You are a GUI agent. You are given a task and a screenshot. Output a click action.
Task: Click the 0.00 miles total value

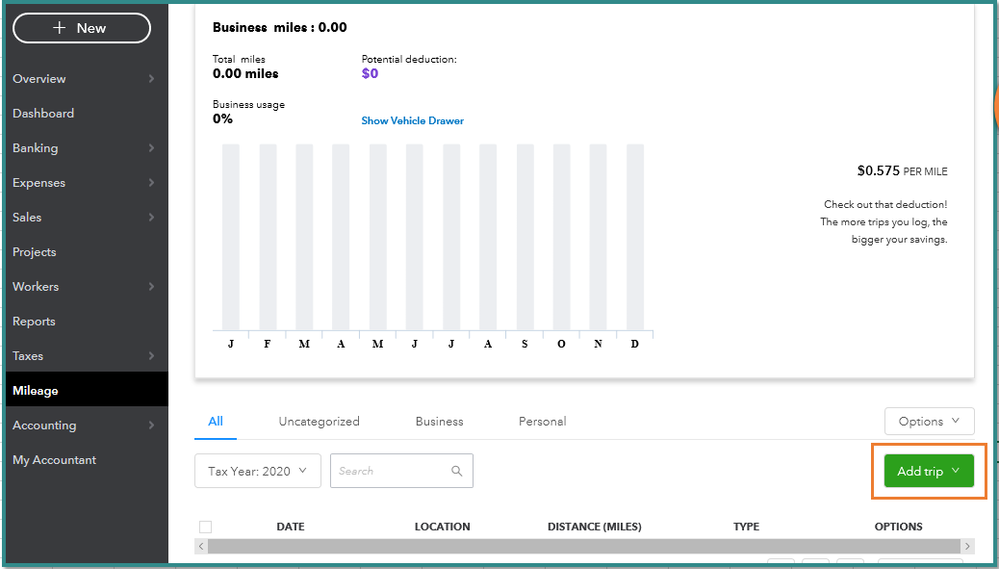coord(245,73)
